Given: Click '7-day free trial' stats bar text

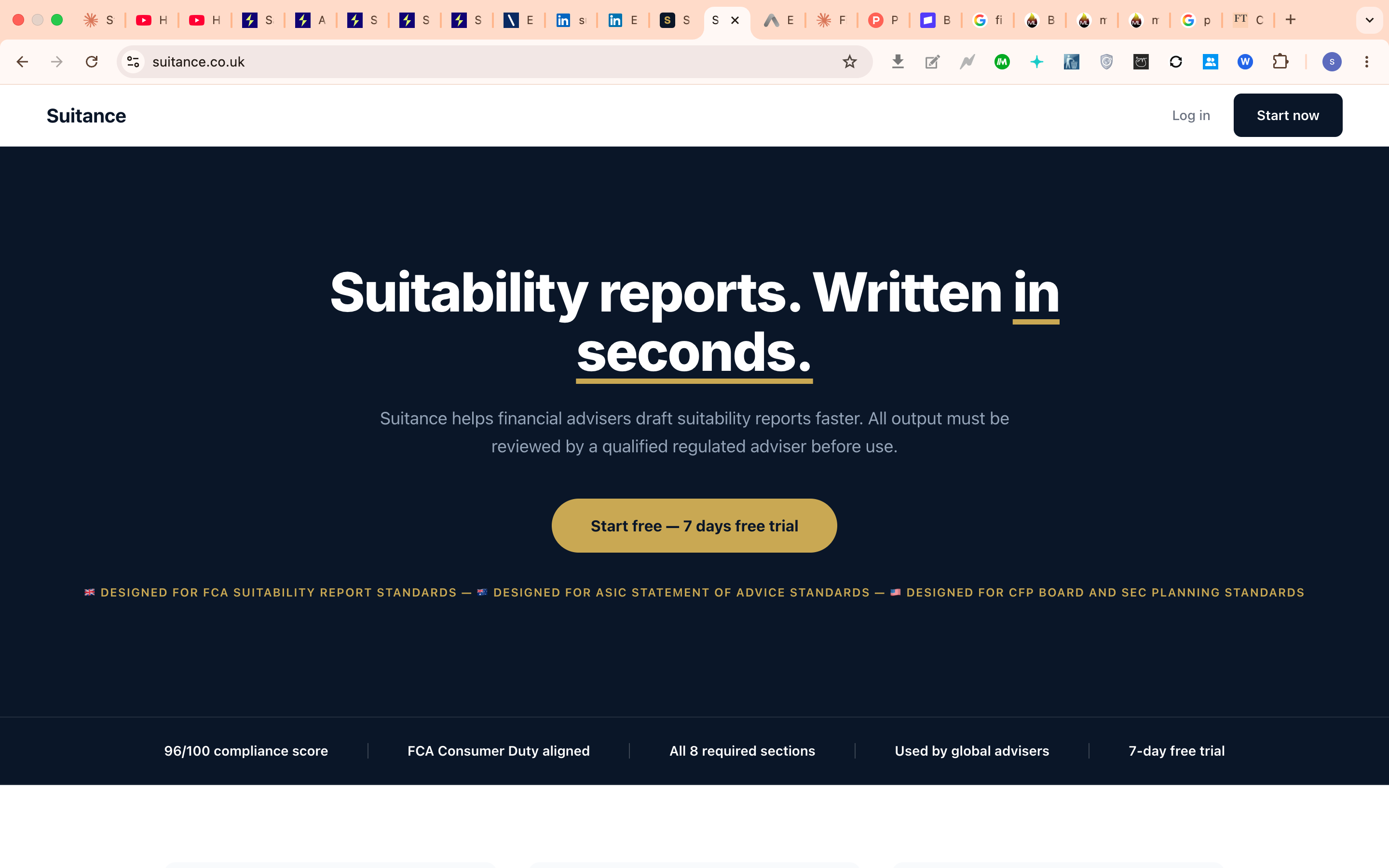Looking at the screenshot, I should click(x=1177, y=751).
